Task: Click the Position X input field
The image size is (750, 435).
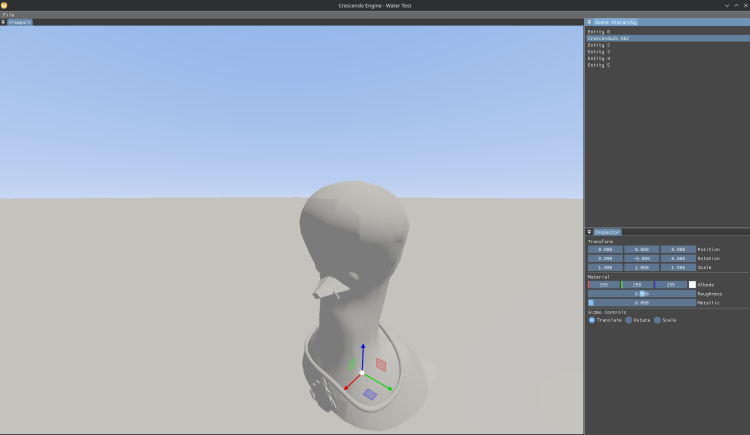Action: tap(605, 249)
